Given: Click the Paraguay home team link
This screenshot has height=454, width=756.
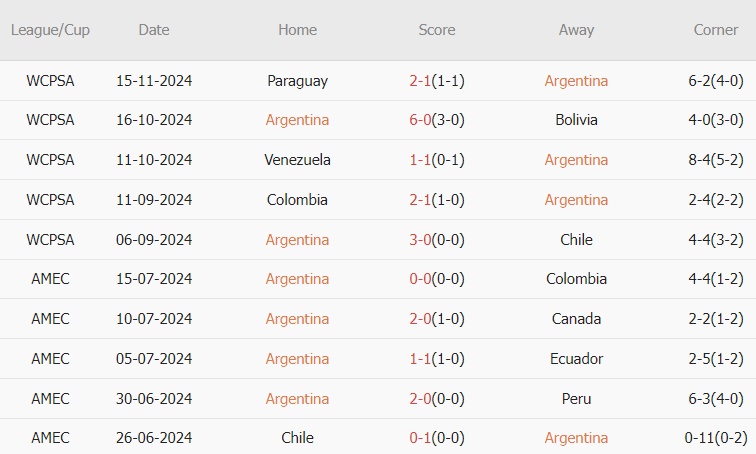Looking at the screenshot, I should 297,81.
